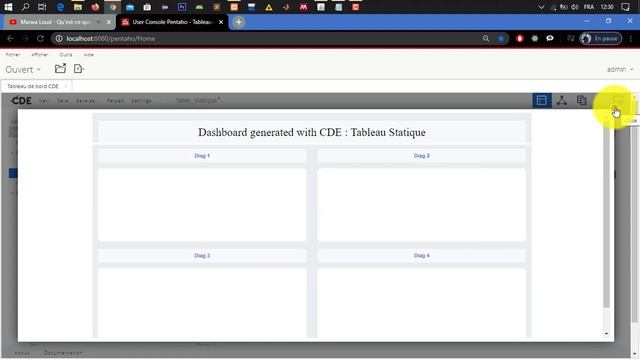This screenshot has height=360, width=640.
Task: Open Windows taskbar search
Action: coord(25,7)
